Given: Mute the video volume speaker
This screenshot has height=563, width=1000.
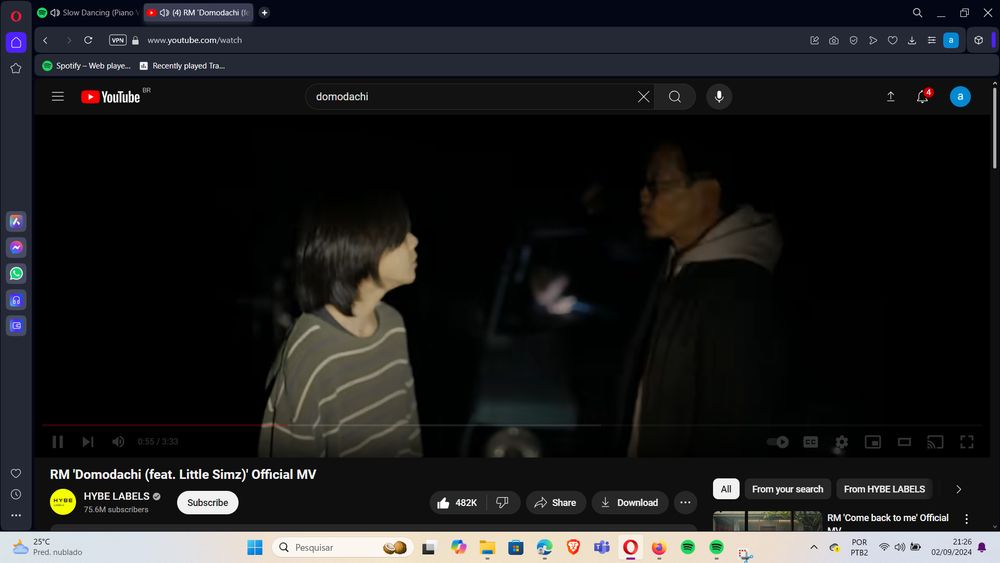Looking at the screenshot, I should point(118,441).
